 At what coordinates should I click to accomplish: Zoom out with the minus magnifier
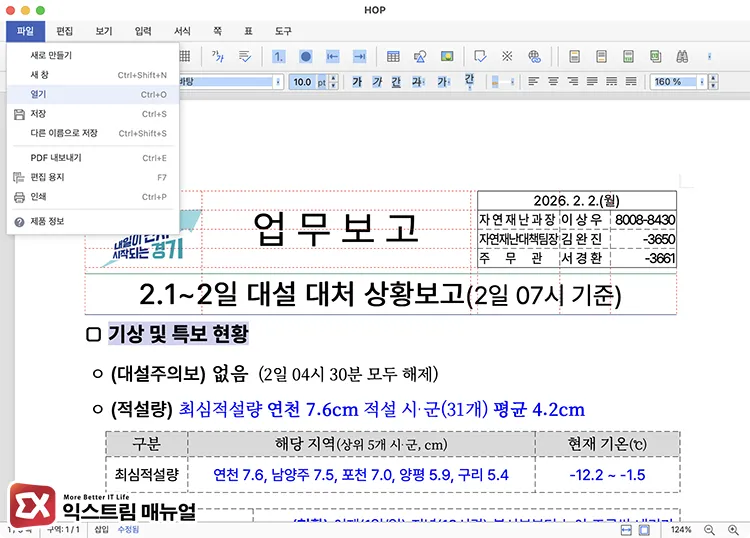(x=709, y=530)
